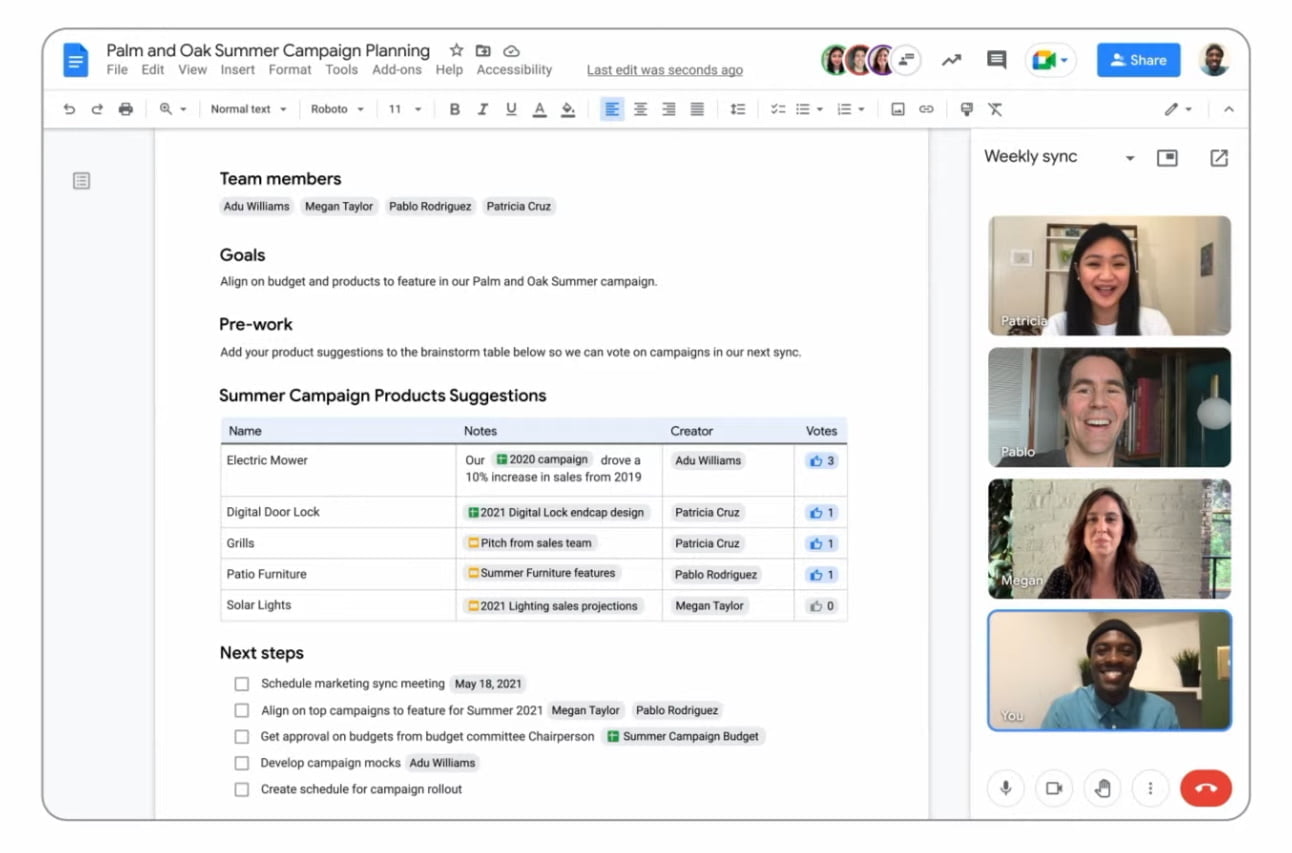The width and height of the screenshot is (1292, 853).
Task: Open the Roboto font dropdown
Action: tap(336, 109)
